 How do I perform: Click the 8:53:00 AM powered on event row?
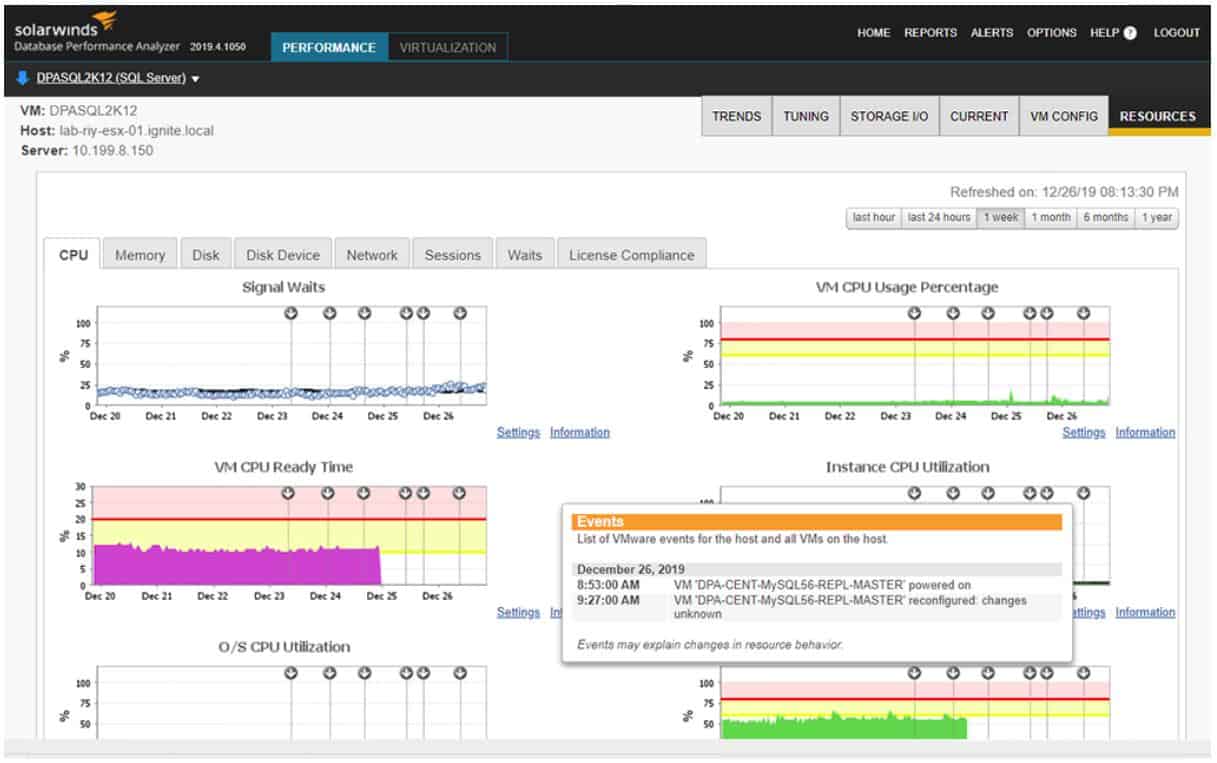[x=817, y=585]
